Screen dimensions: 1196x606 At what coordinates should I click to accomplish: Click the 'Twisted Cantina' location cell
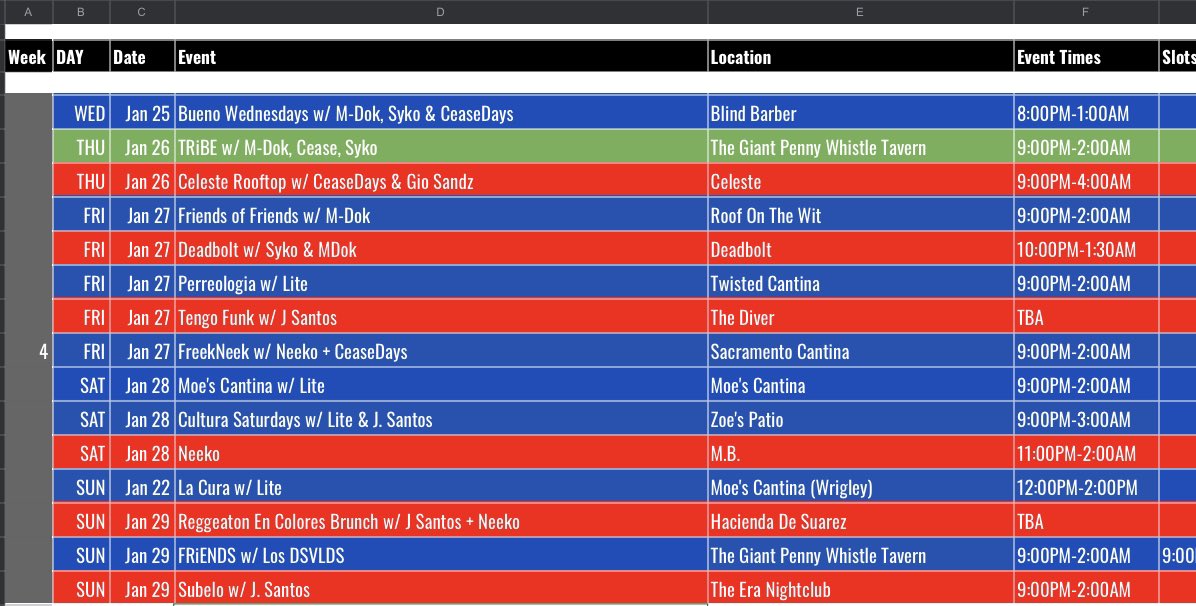click(x=860, y=283)
